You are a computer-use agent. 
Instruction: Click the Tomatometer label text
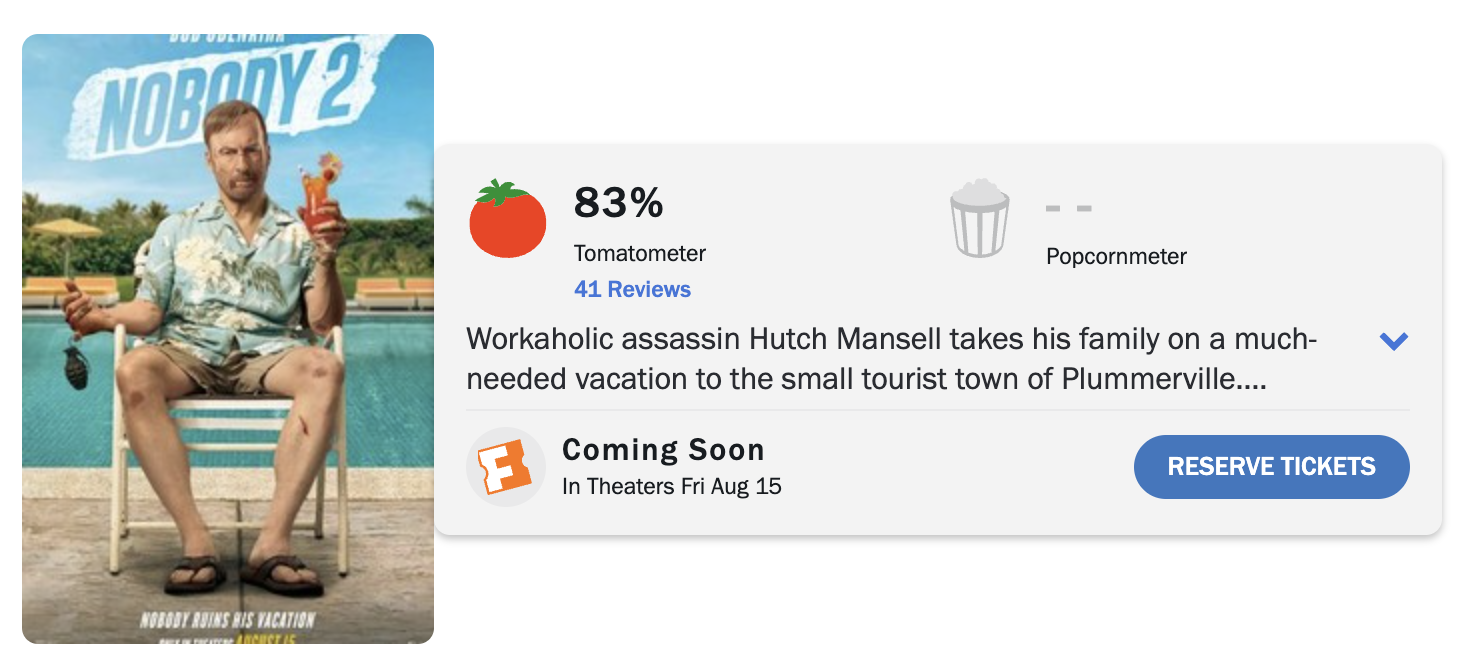click(639, 254)
